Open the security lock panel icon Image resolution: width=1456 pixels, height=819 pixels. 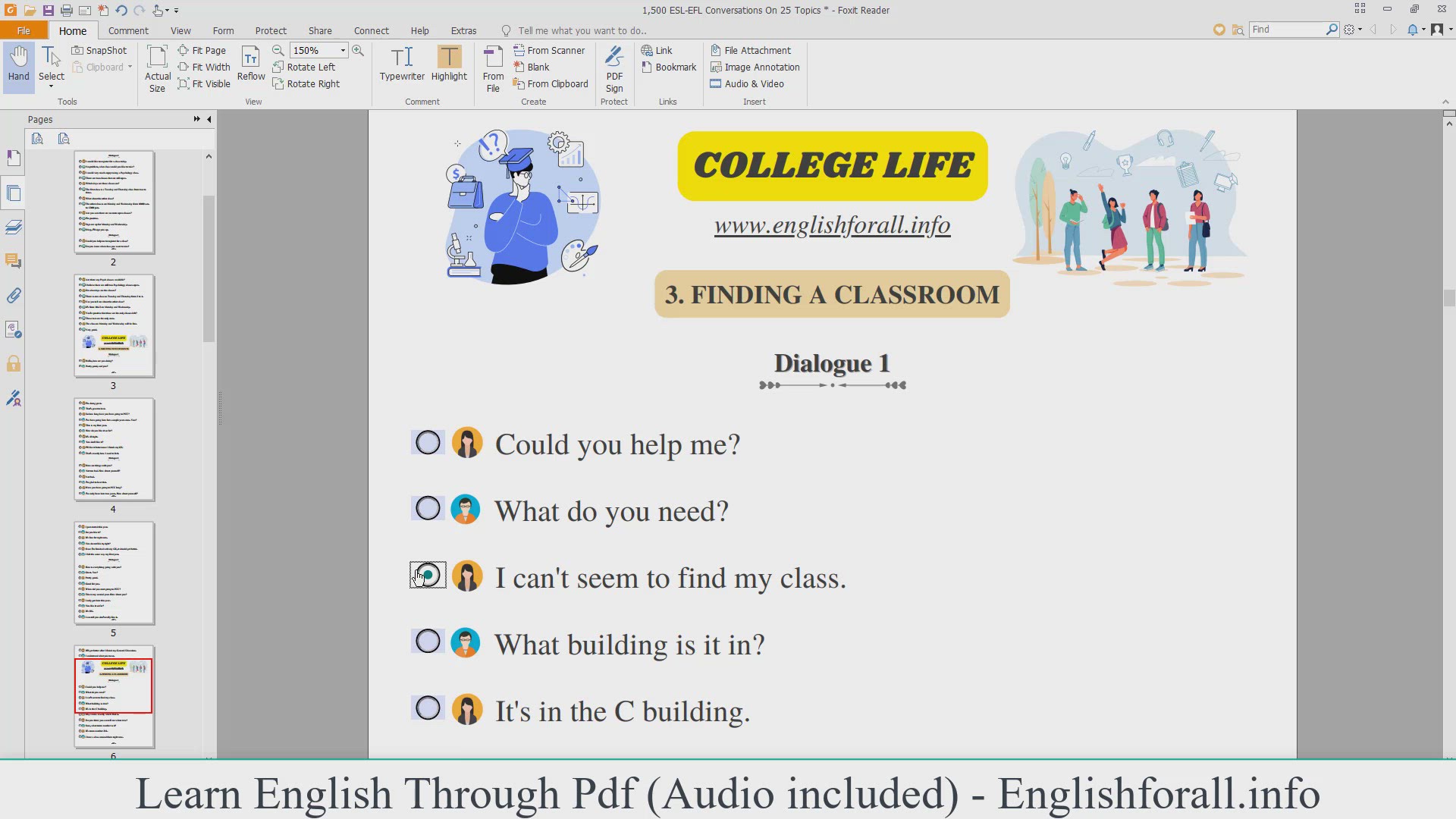14,364
